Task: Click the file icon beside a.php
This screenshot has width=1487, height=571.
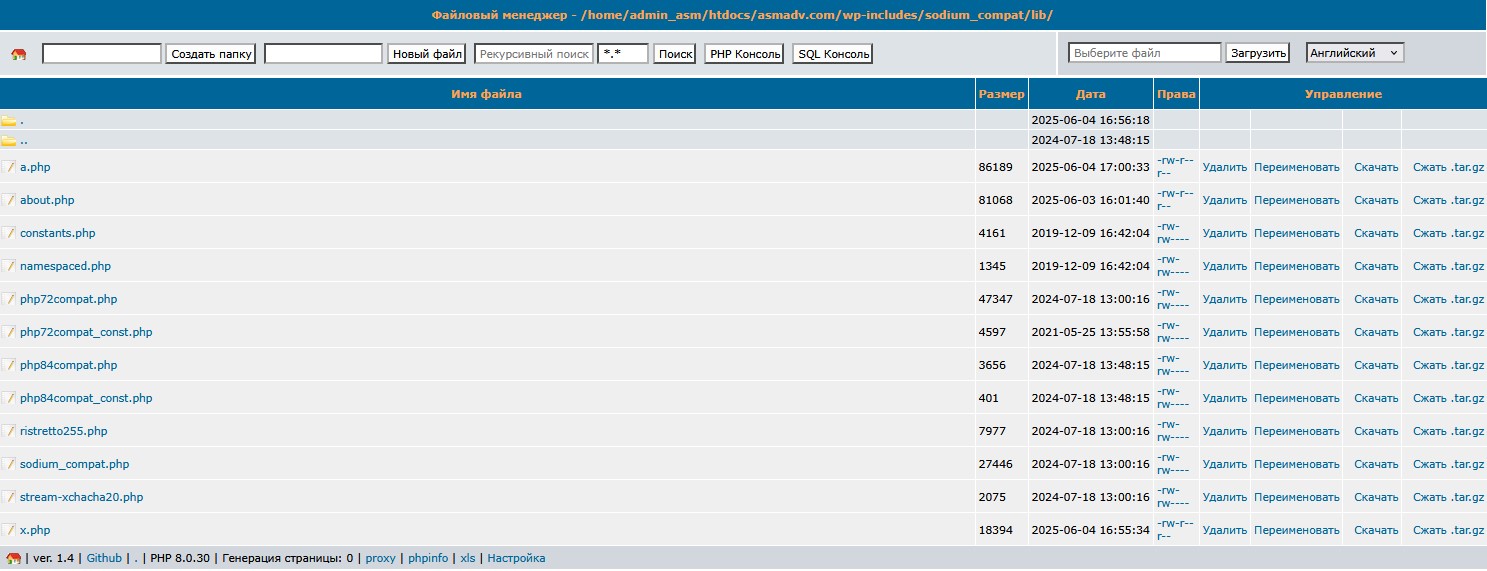Action: 9,167
